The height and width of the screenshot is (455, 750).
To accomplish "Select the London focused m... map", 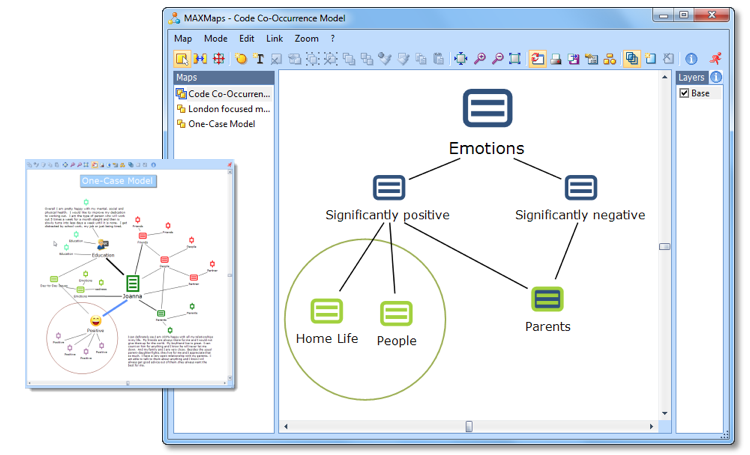I will [223, 109].
